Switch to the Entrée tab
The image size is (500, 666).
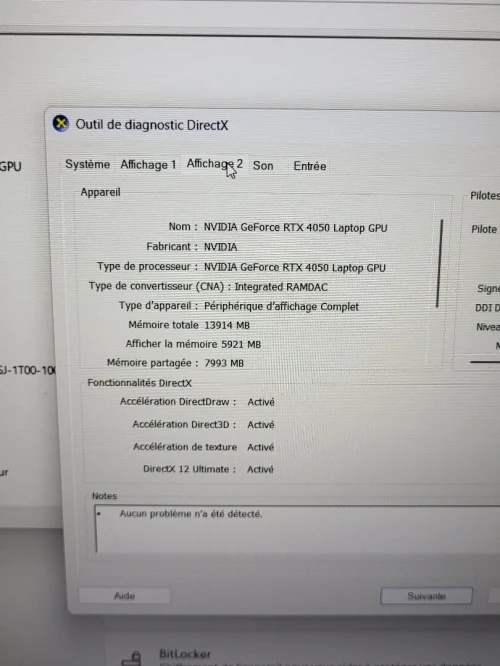coord(310,166)
